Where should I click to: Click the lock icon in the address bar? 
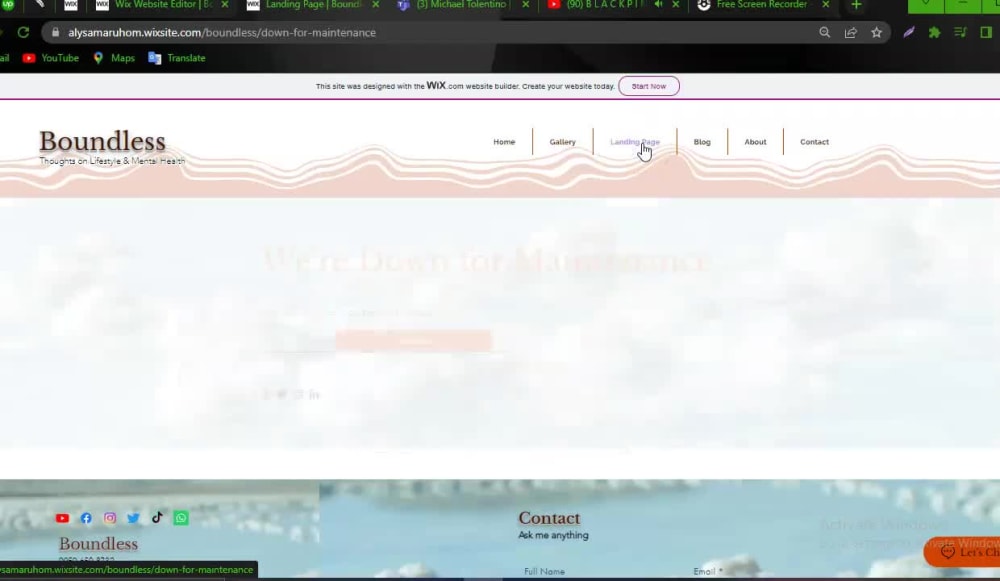pyautogui.click(x=55, y=33)
